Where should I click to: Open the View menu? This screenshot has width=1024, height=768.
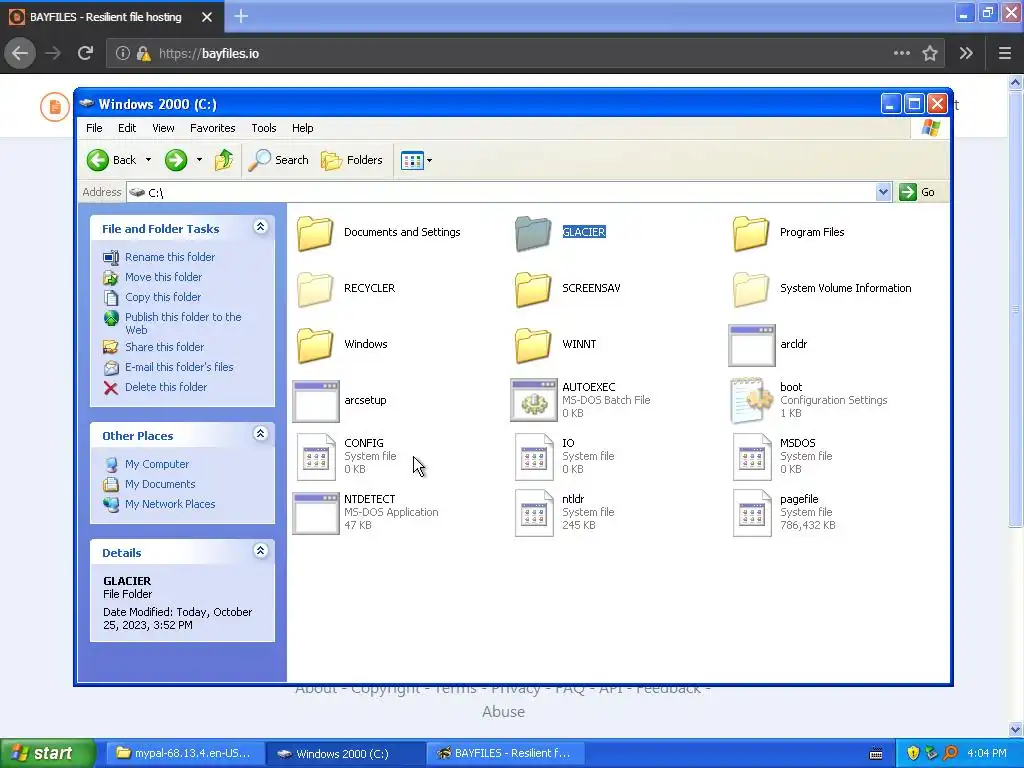[163, 128]
